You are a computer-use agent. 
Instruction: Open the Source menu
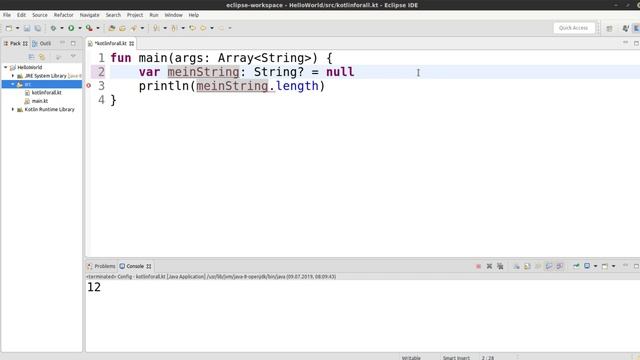pyautogui.click(x=40, y=15)
